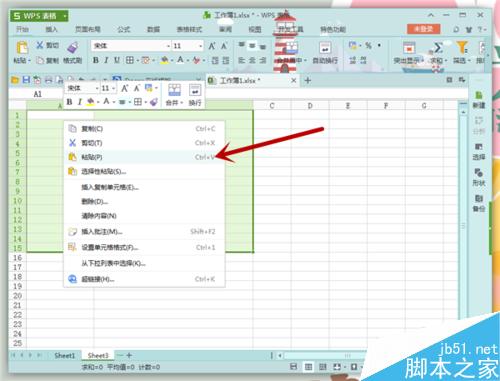The height and width of the screenshot is (381, 500).
Task: Click the 自动换行 wrap text icon
Action: [x=325, y=48]
